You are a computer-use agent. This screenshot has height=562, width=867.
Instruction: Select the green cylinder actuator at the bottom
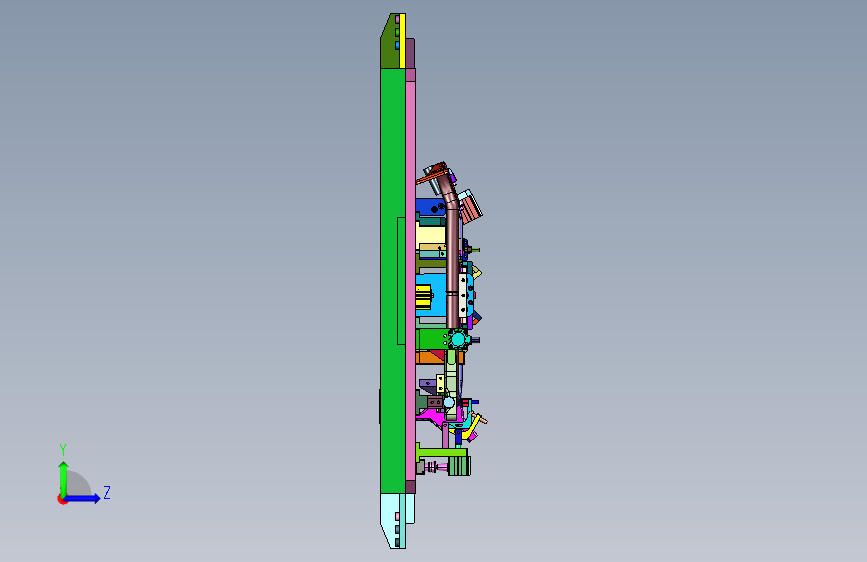pos(458,466)
